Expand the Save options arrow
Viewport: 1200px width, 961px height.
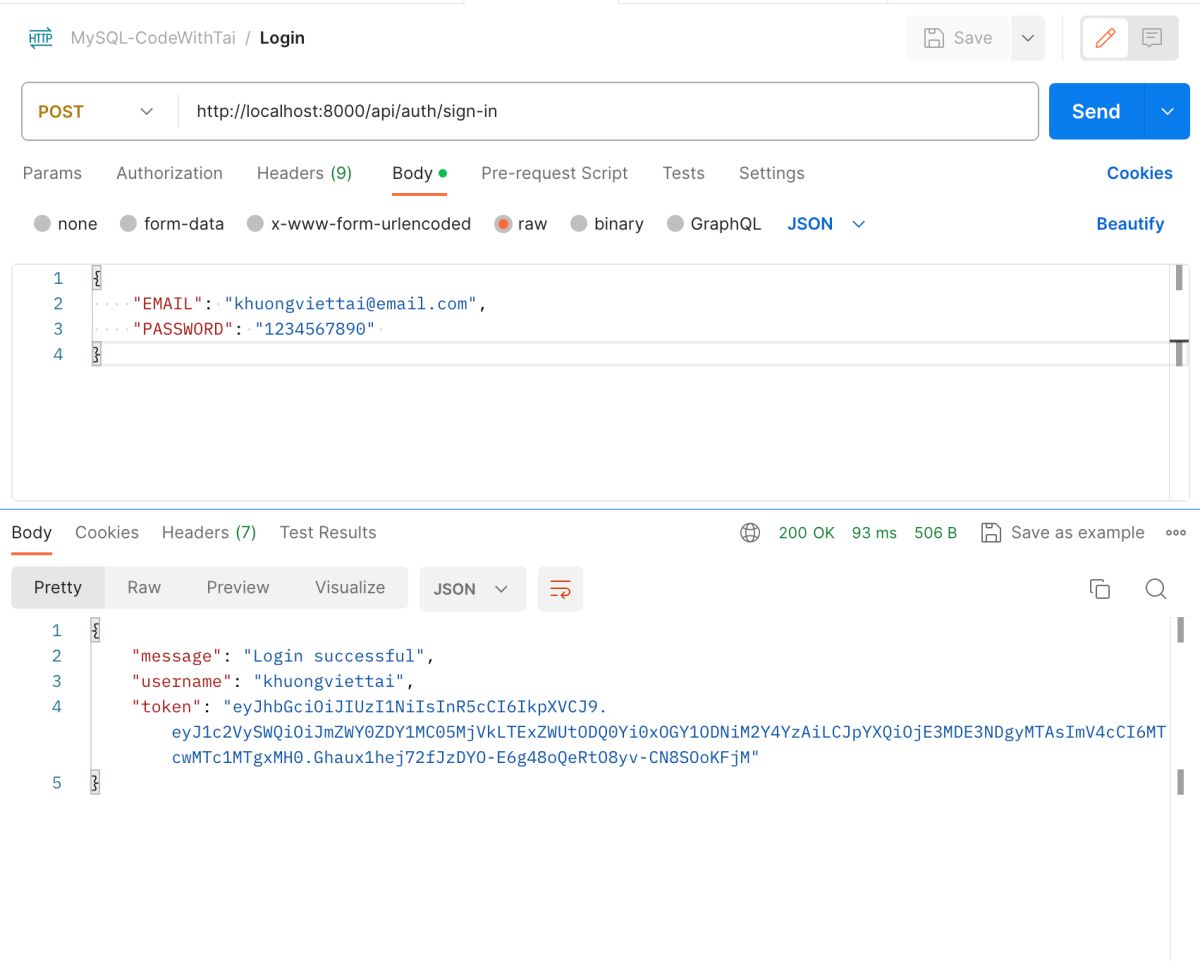pyautogui.click(x=1028, y=38)
